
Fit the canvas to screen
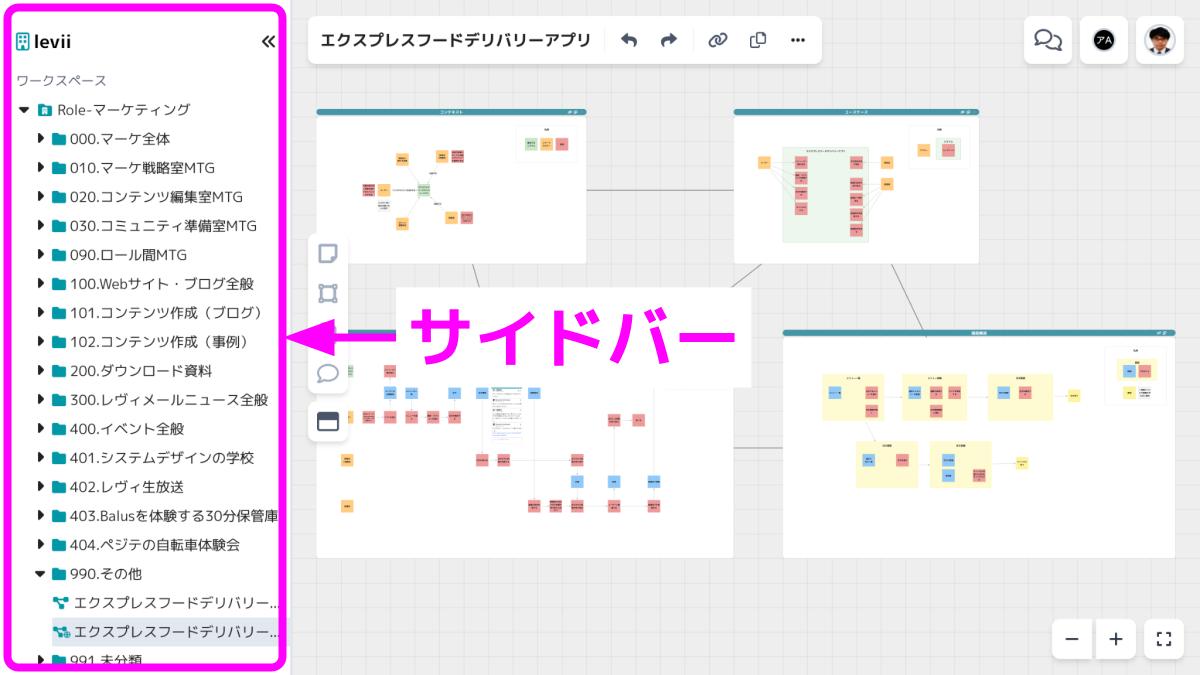(1164, 639)
